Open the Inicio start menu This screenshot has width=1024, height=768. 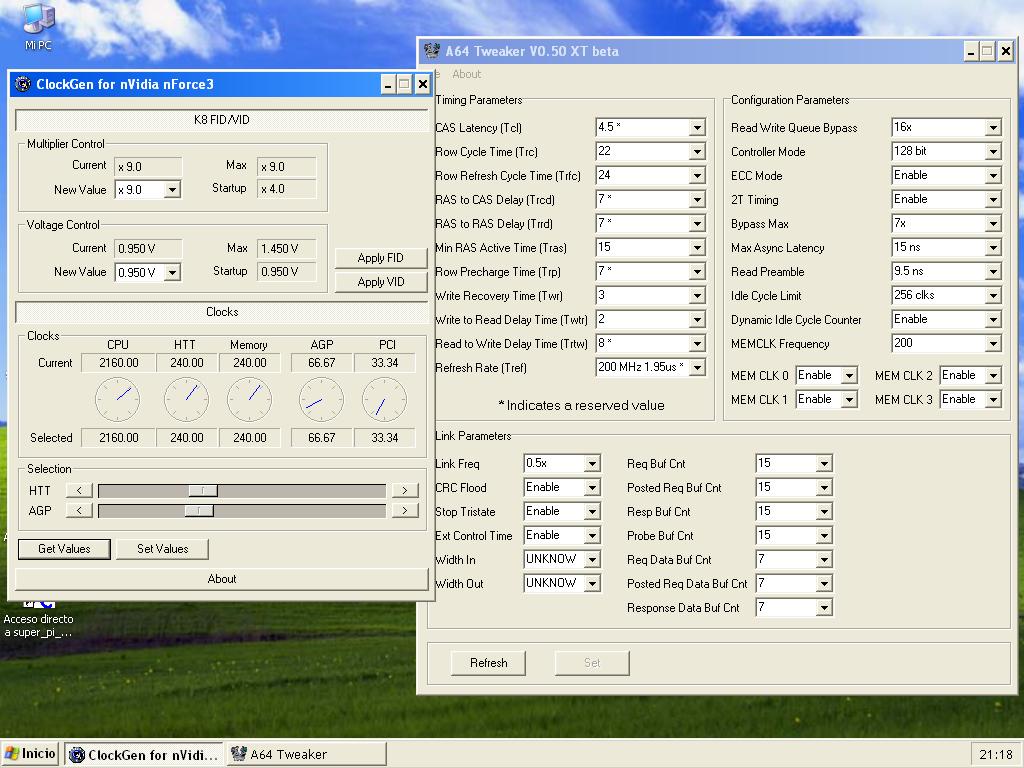(x=31, y=754)
